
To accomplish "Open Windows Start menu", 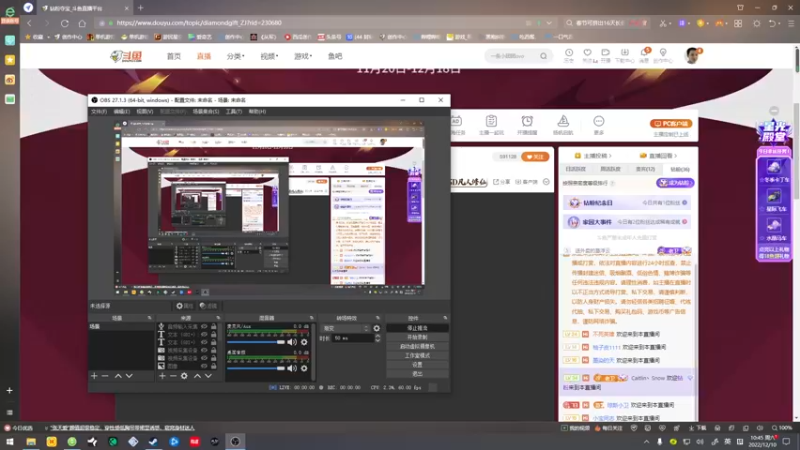I will pyautogui.click(x=10, y=441).
